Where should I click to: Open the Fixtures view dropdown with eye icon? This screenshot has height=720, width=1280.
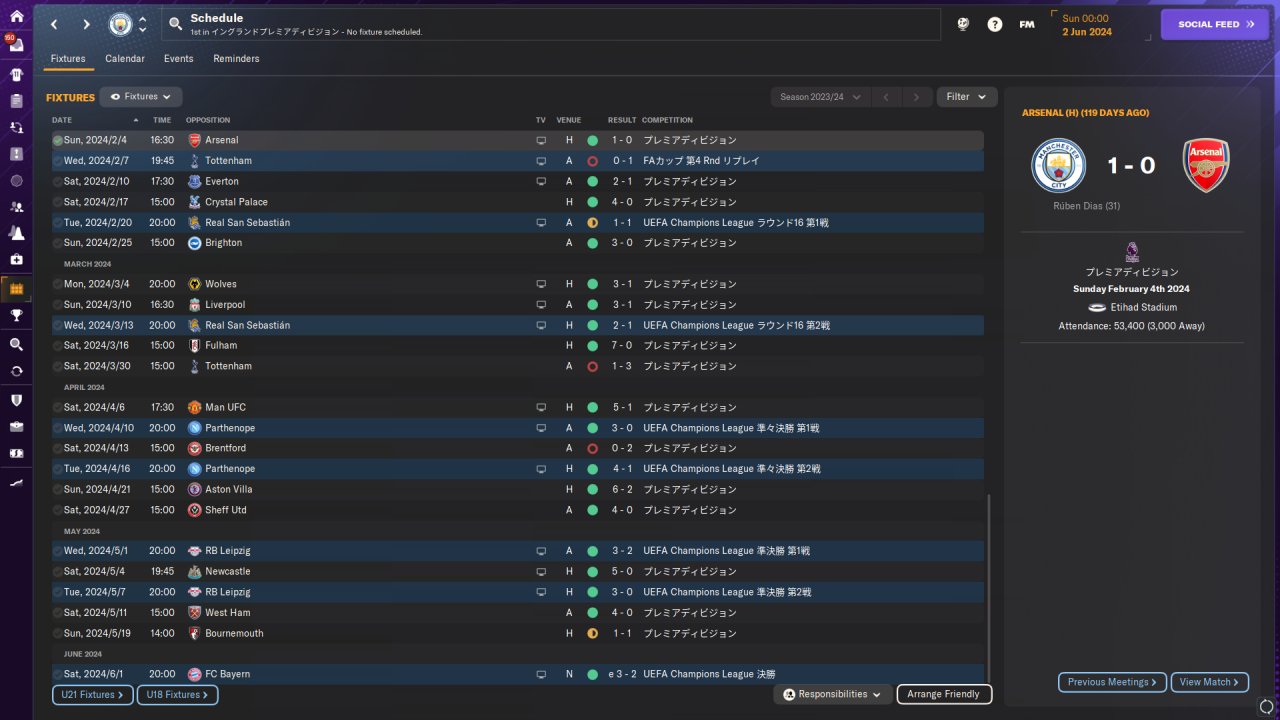tap(141, 97)
